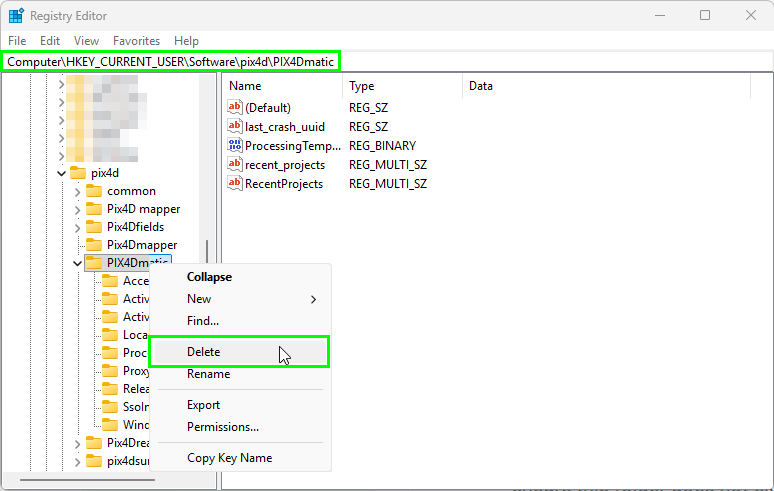Choose Find... in the context menu

pos(239,321)
